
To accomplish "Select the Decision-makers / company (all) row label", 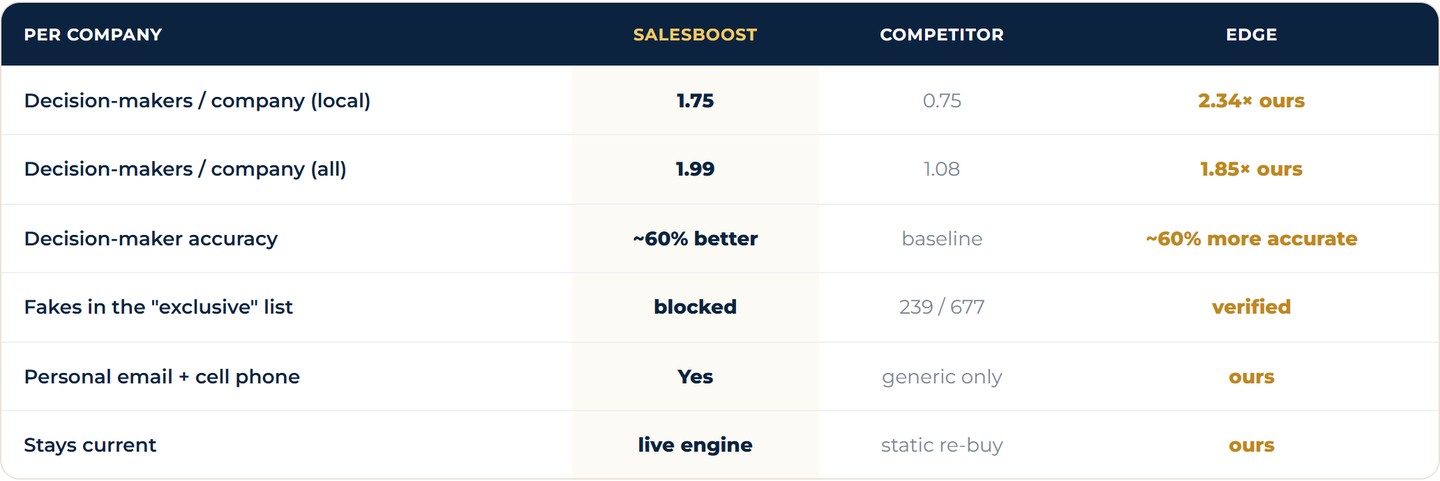I will (185, 169).
